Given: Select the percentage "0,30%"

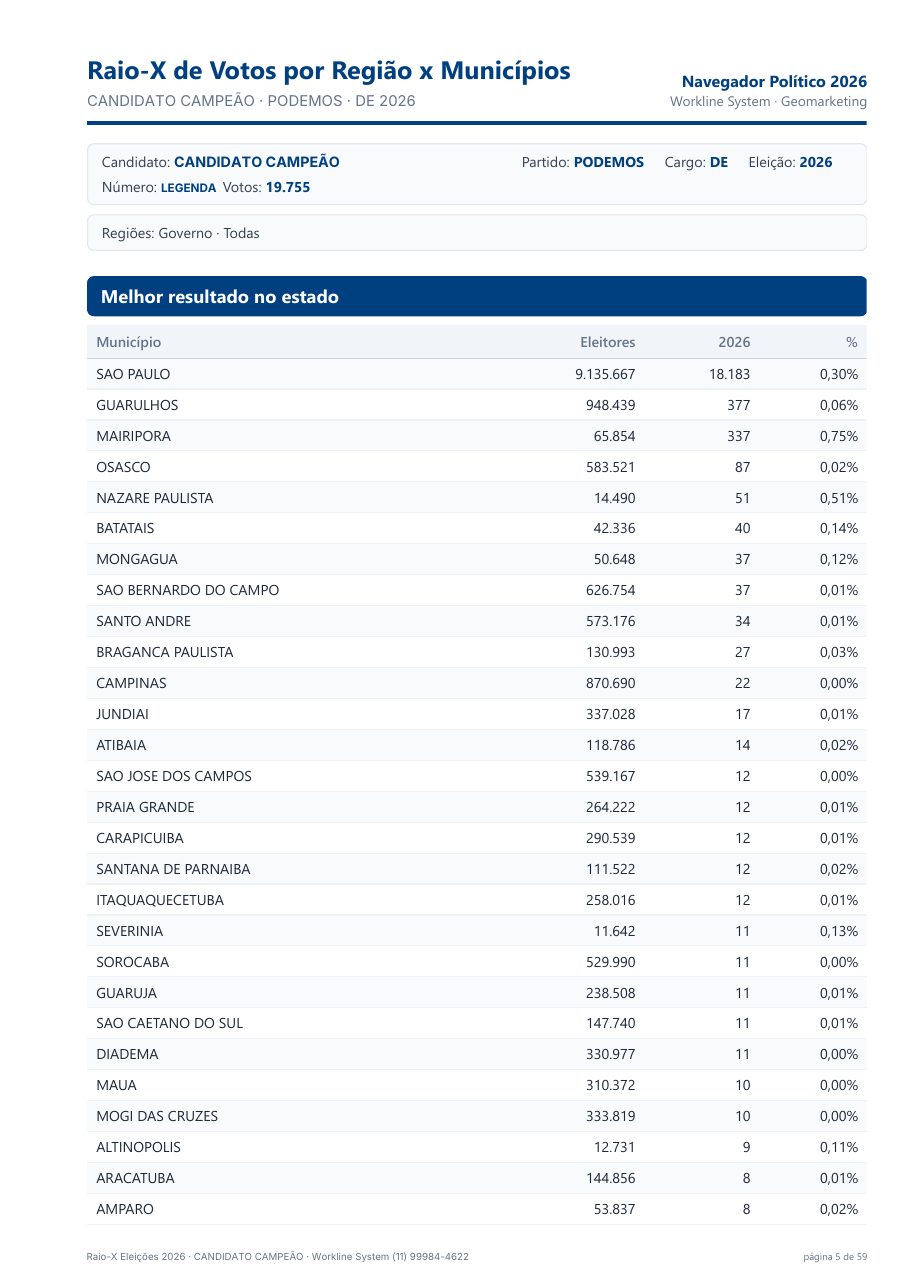Looking at the screenshot, I should (839, 374).
